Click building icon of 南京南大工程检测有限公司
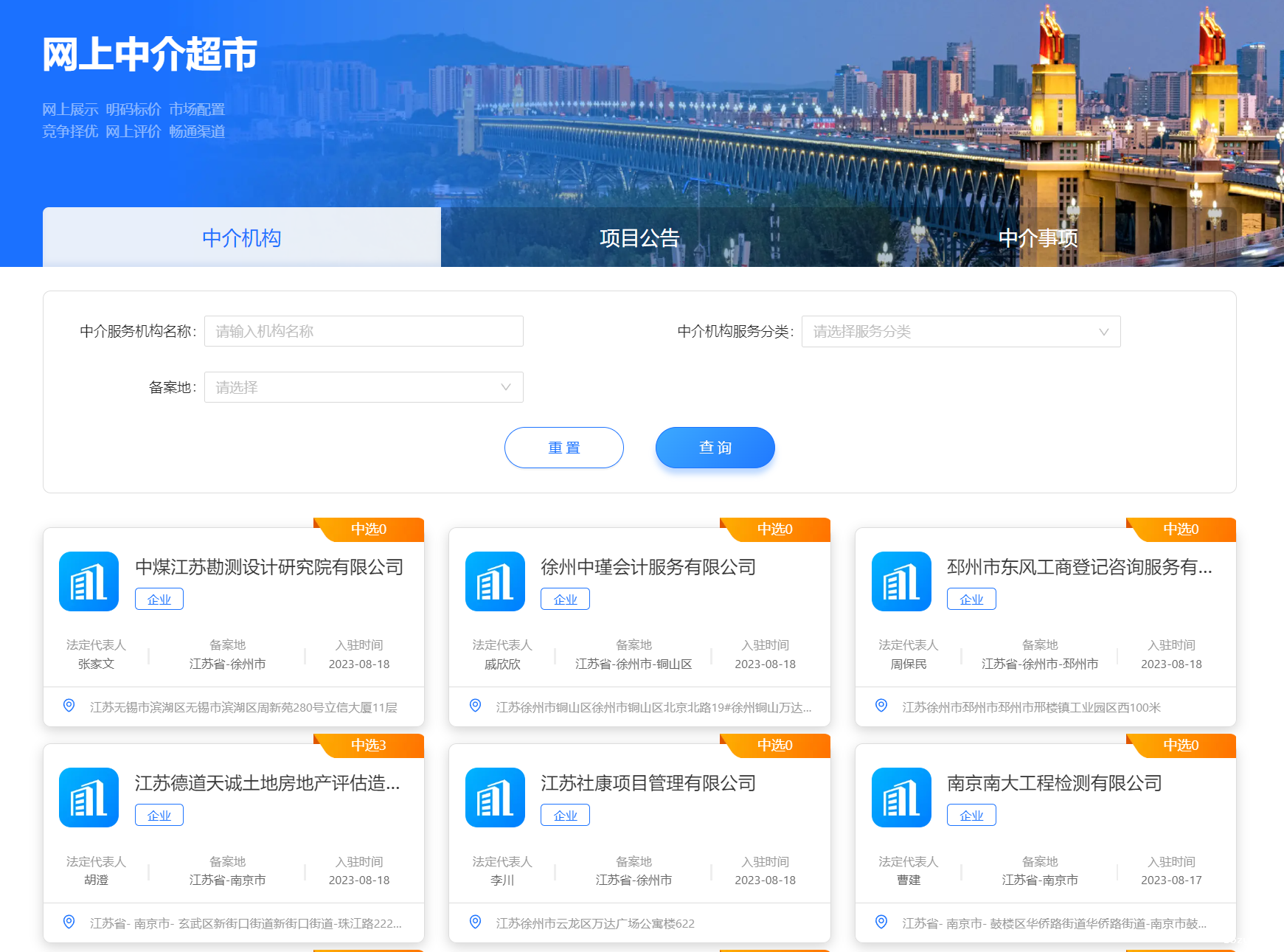1284x952 pixels. pyautogui.click(x=900, y=797)
